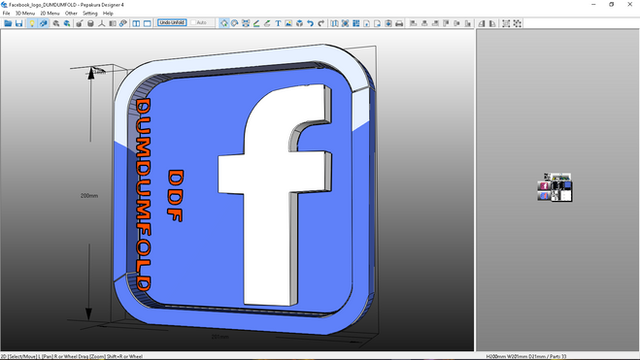Image resolution: width=640 pixels, height=360 pixels.
Task: Save the project with the floppy icon
Action: pyautogui.click(x=19, y=23)
